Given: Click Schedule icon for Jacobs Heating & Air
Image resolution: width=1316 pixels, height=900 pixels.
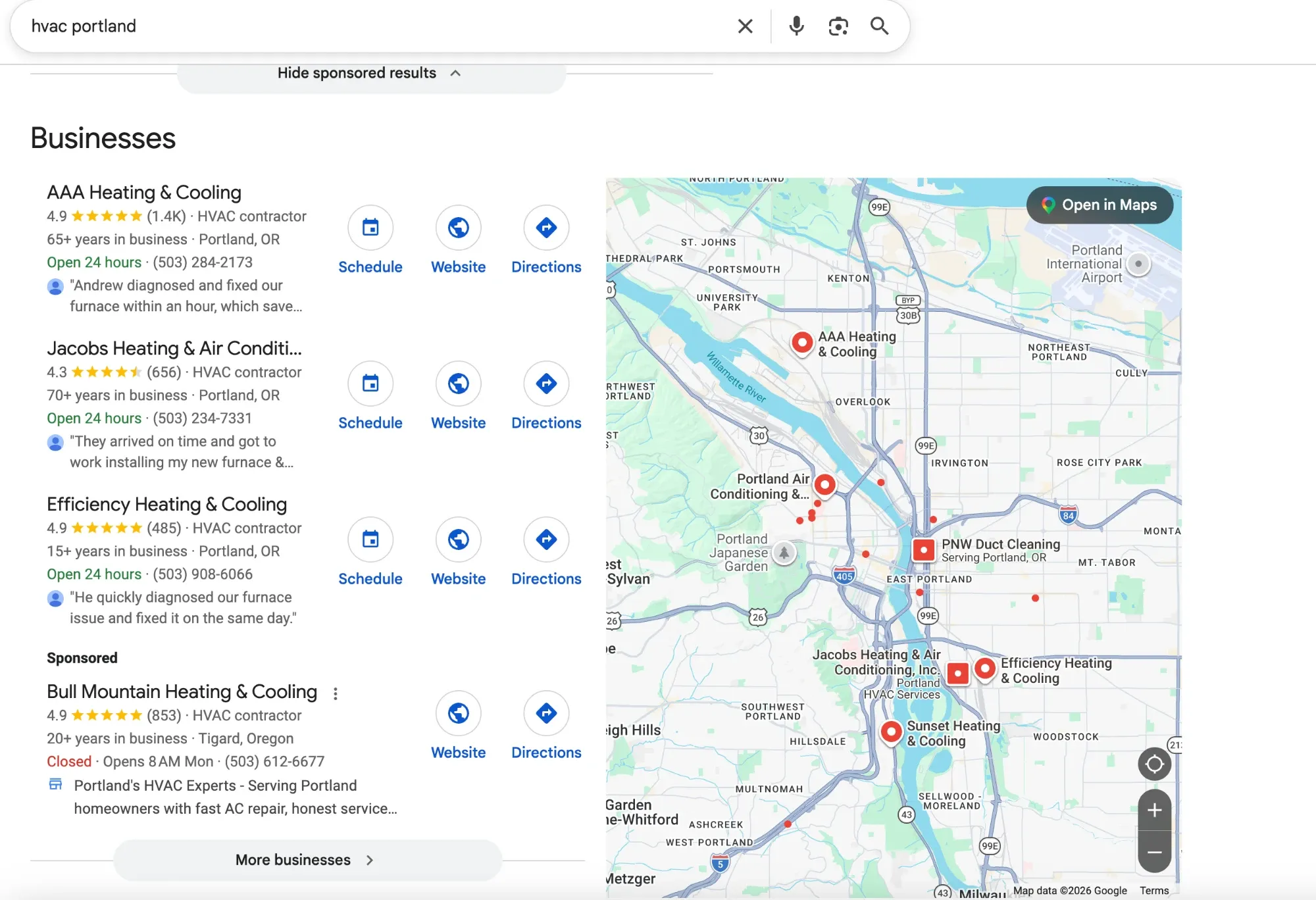Looking at the screenshot, I should click(370, 384).
